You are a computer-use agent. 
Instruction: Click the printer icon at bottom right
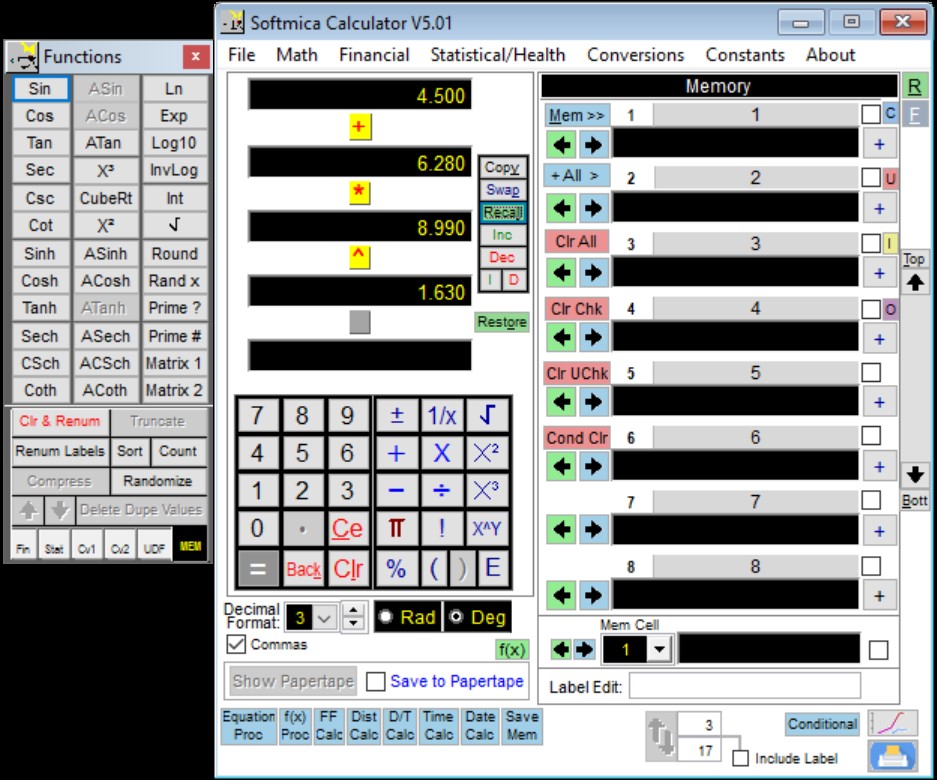pyautogui.click(x=892, y=756)
